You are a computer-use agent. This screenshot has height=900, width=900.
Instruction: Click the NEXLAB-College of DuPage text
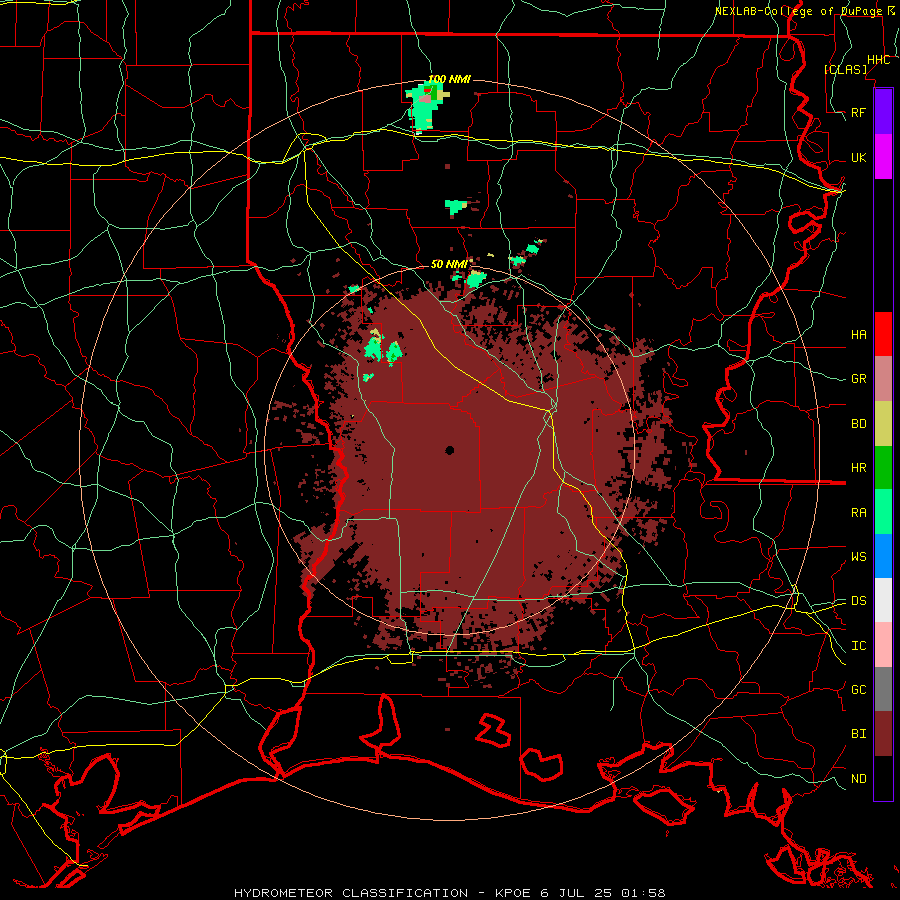[x=799, y=11]
